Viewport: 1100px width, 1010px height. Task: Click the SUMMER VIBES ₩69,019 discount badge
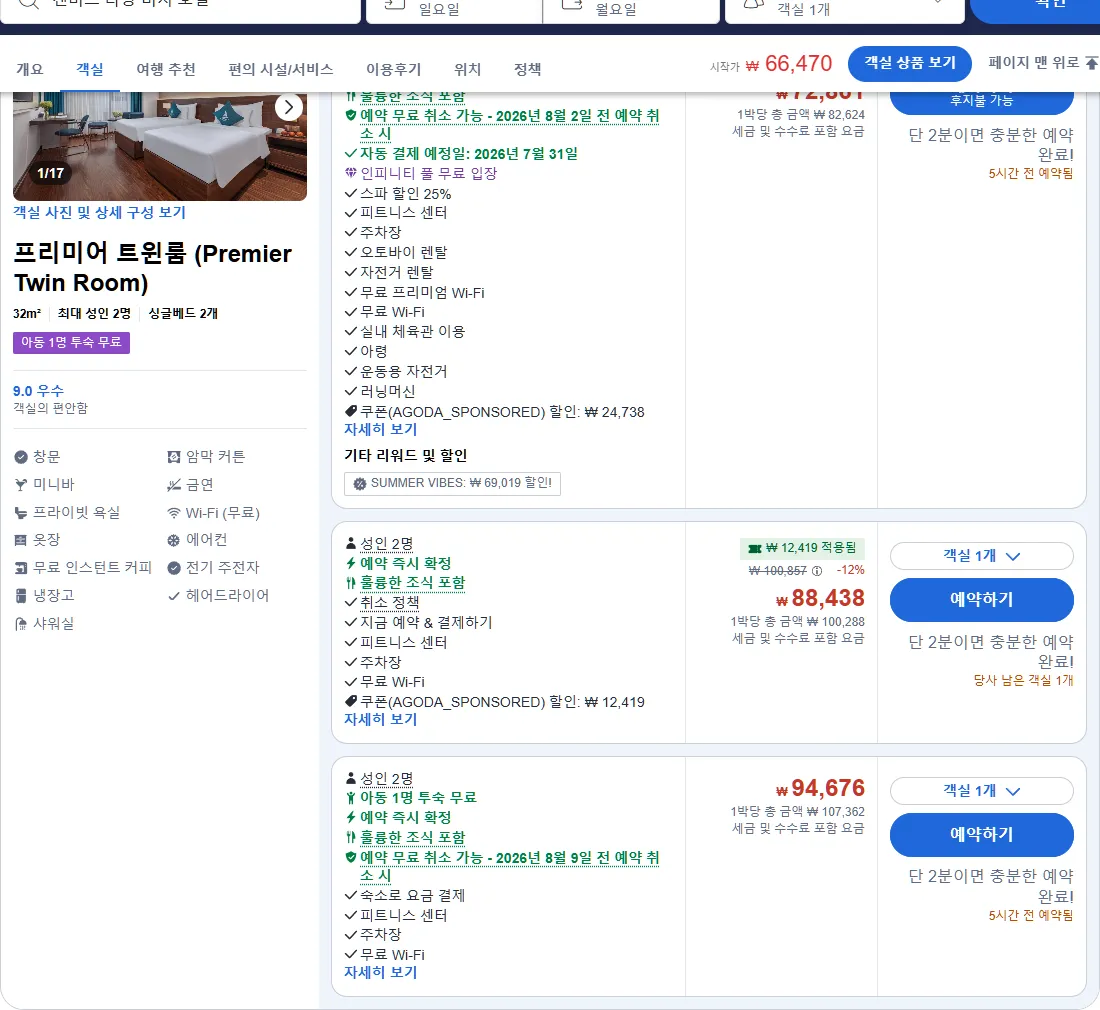[452, 483]
